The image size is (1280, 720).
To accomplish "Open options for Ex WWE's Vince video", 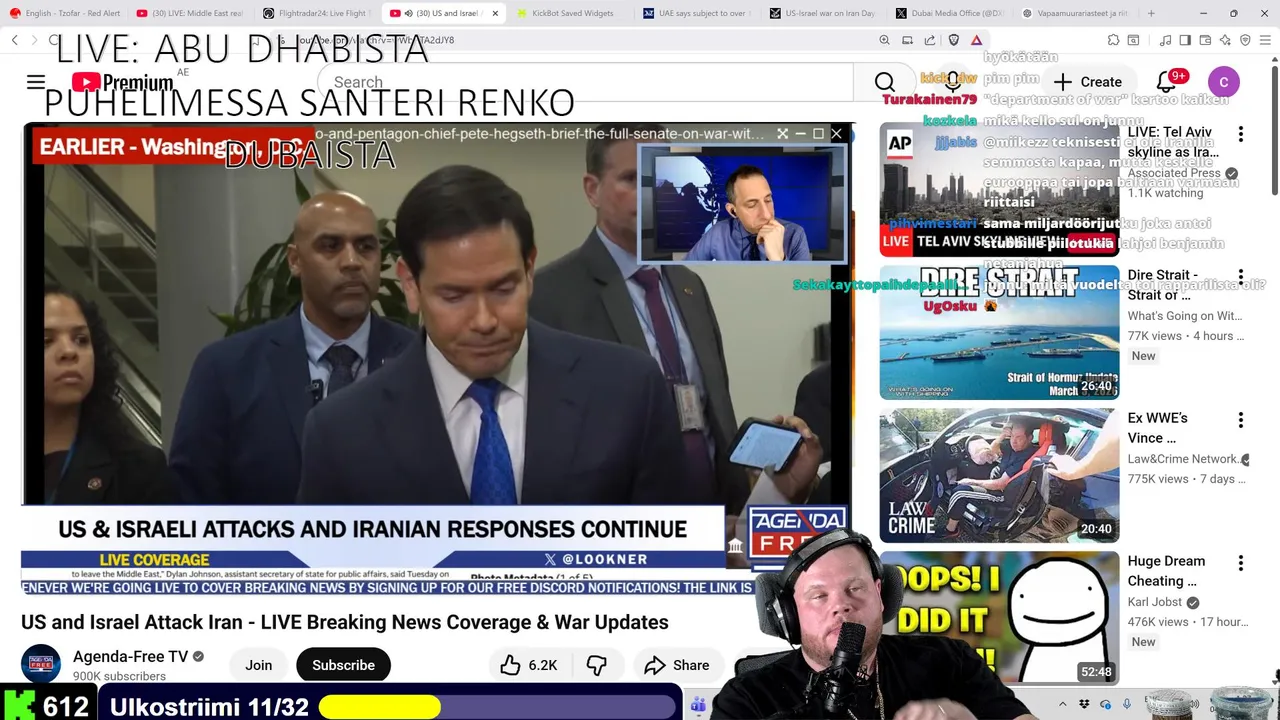I will coord(1241,420).
